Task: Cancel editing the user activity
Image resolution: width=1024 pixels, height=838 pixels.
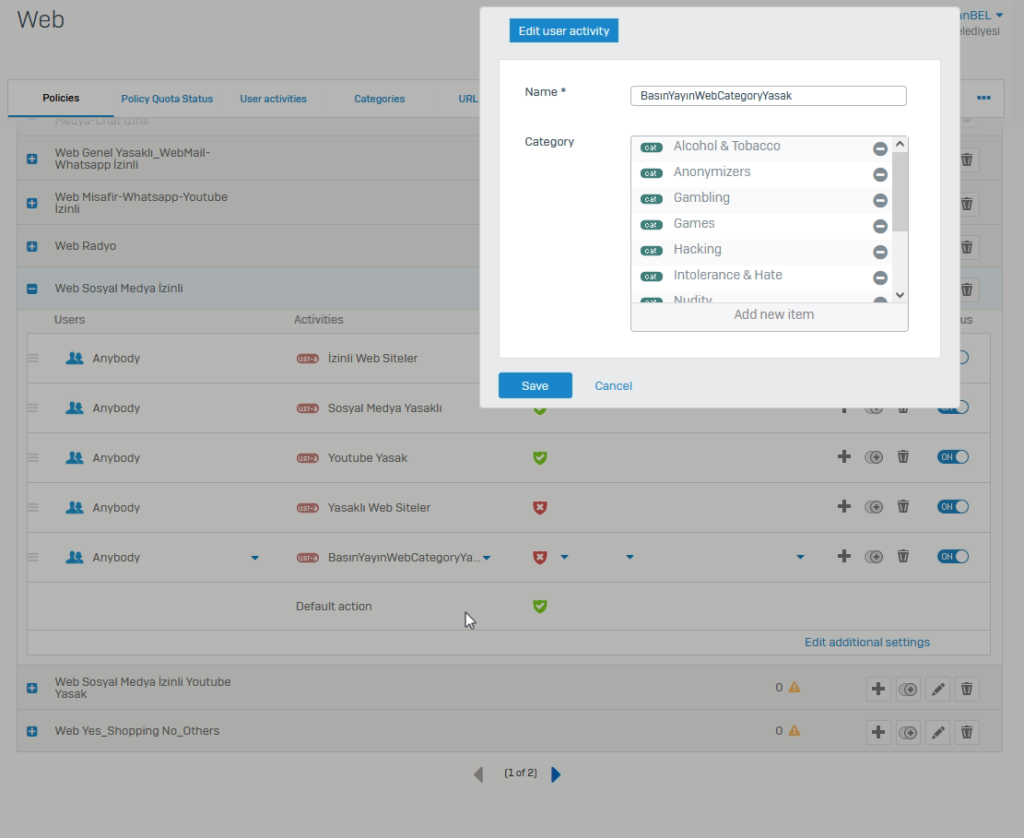Action: click(613, 386)
